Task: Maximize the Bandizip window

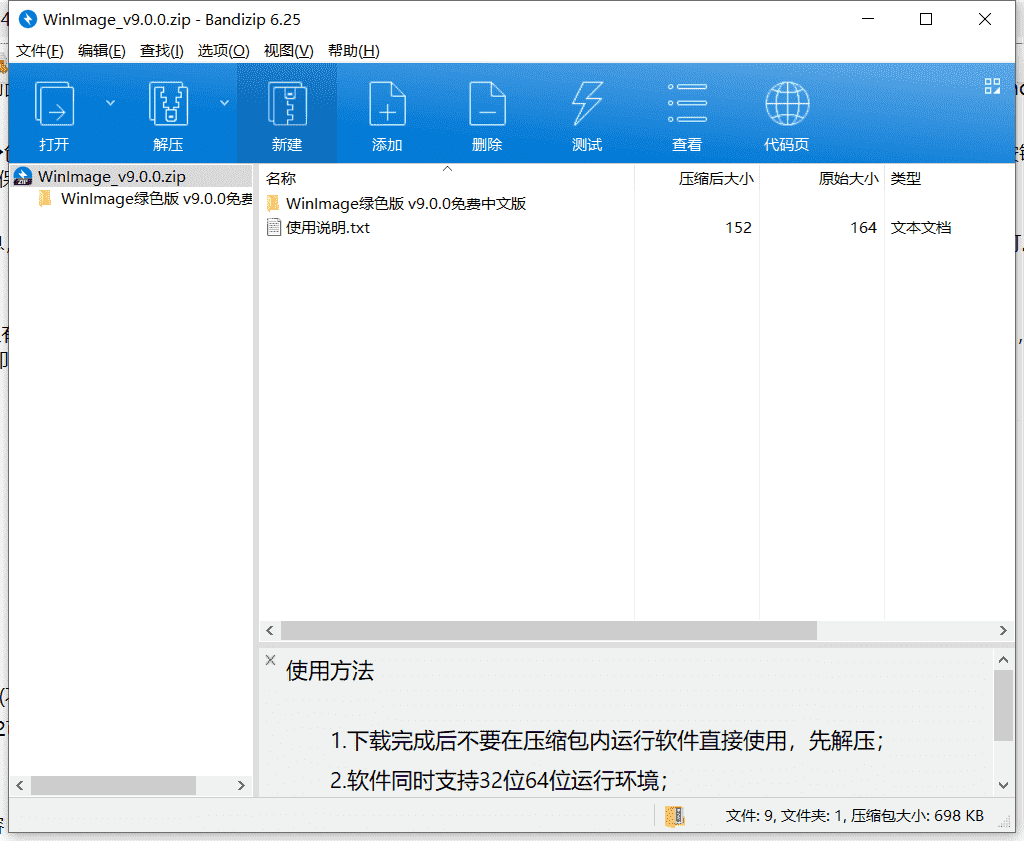Action: 926,20
